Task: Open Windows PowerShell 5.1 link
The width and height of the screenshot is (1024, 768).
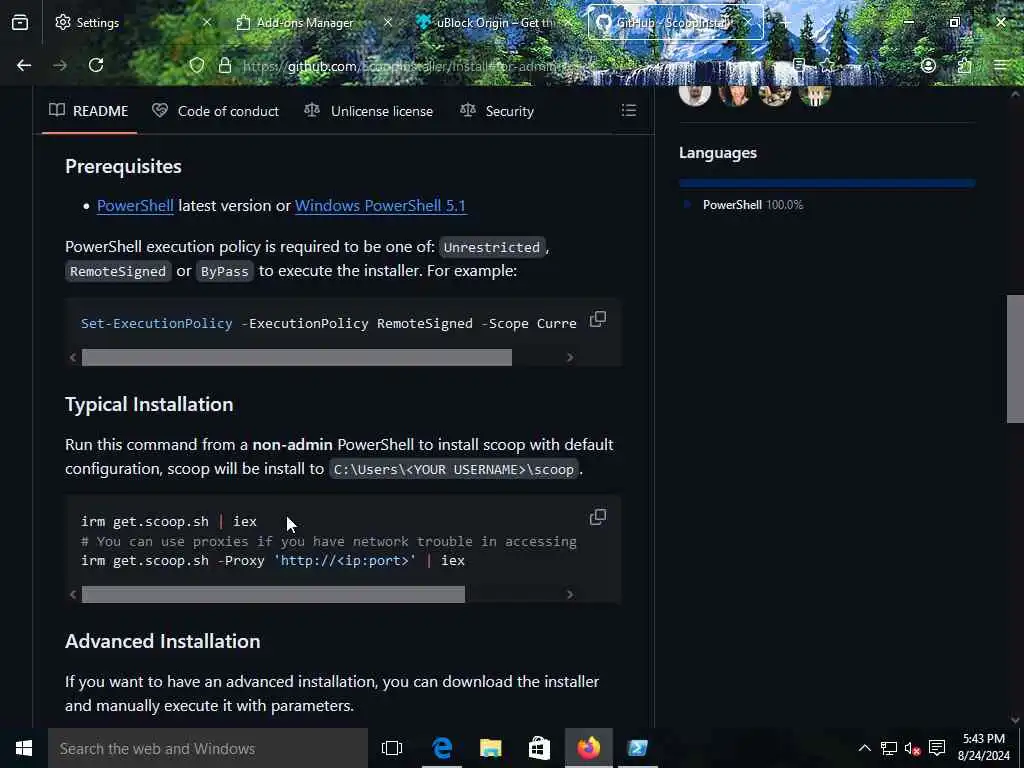Action: pyautogui.click(x=381, y=205)
